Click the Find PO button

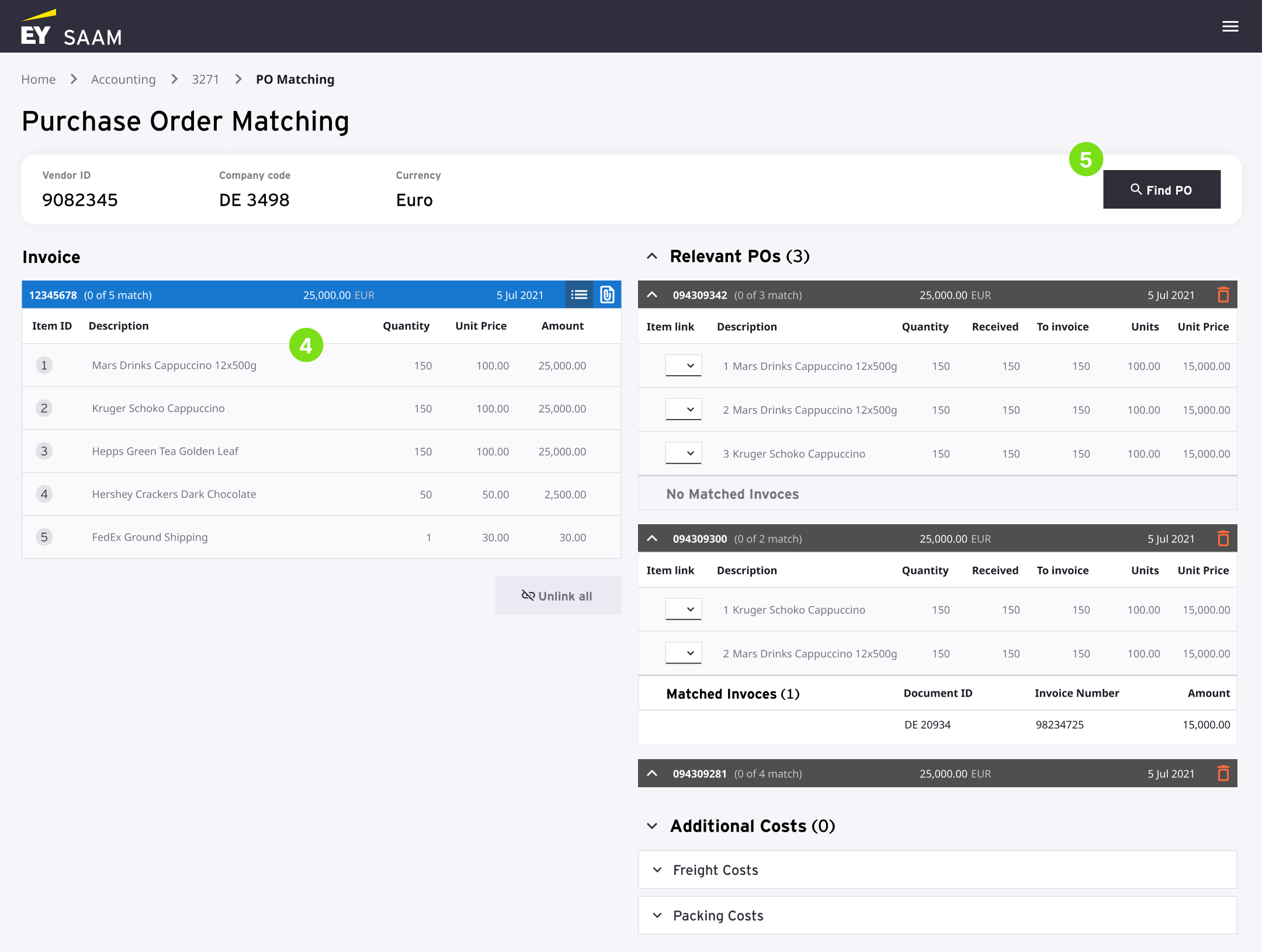click(1161, 189)
